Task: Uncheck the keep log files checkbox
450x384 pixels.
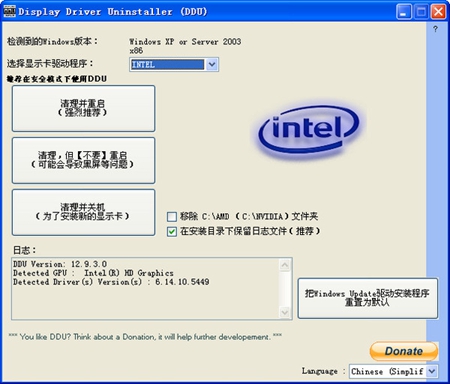Action: [172, 232]
